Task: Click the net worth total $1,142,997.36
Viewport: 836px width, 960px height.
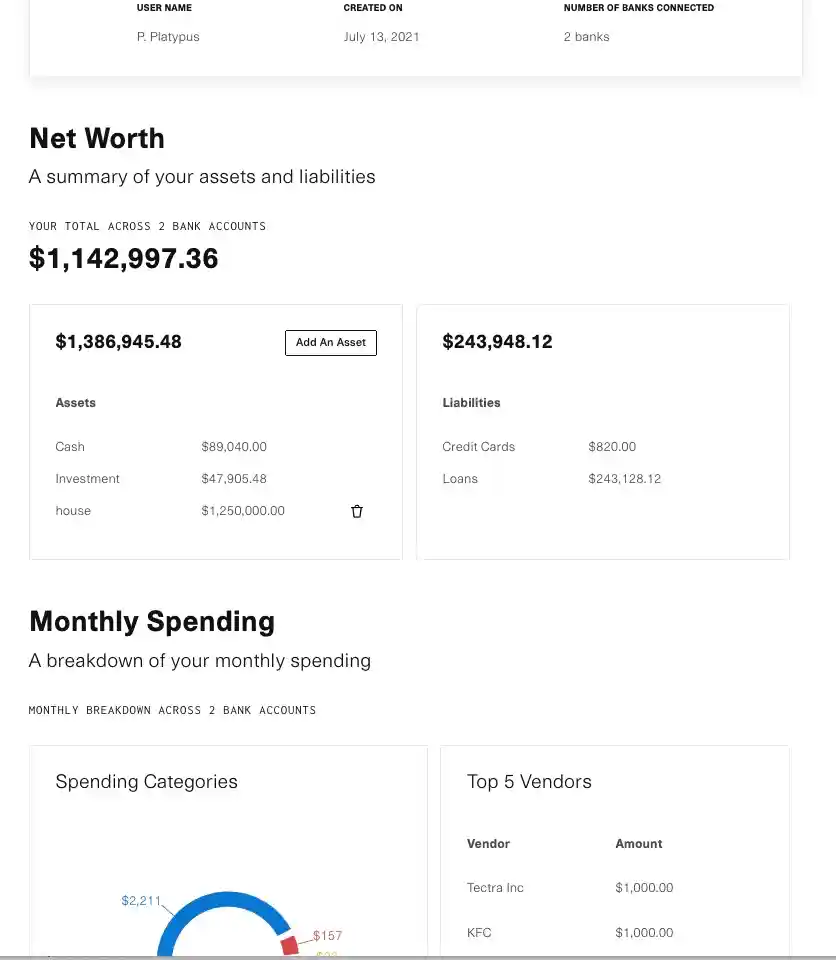Action: (x=124, y=259)
